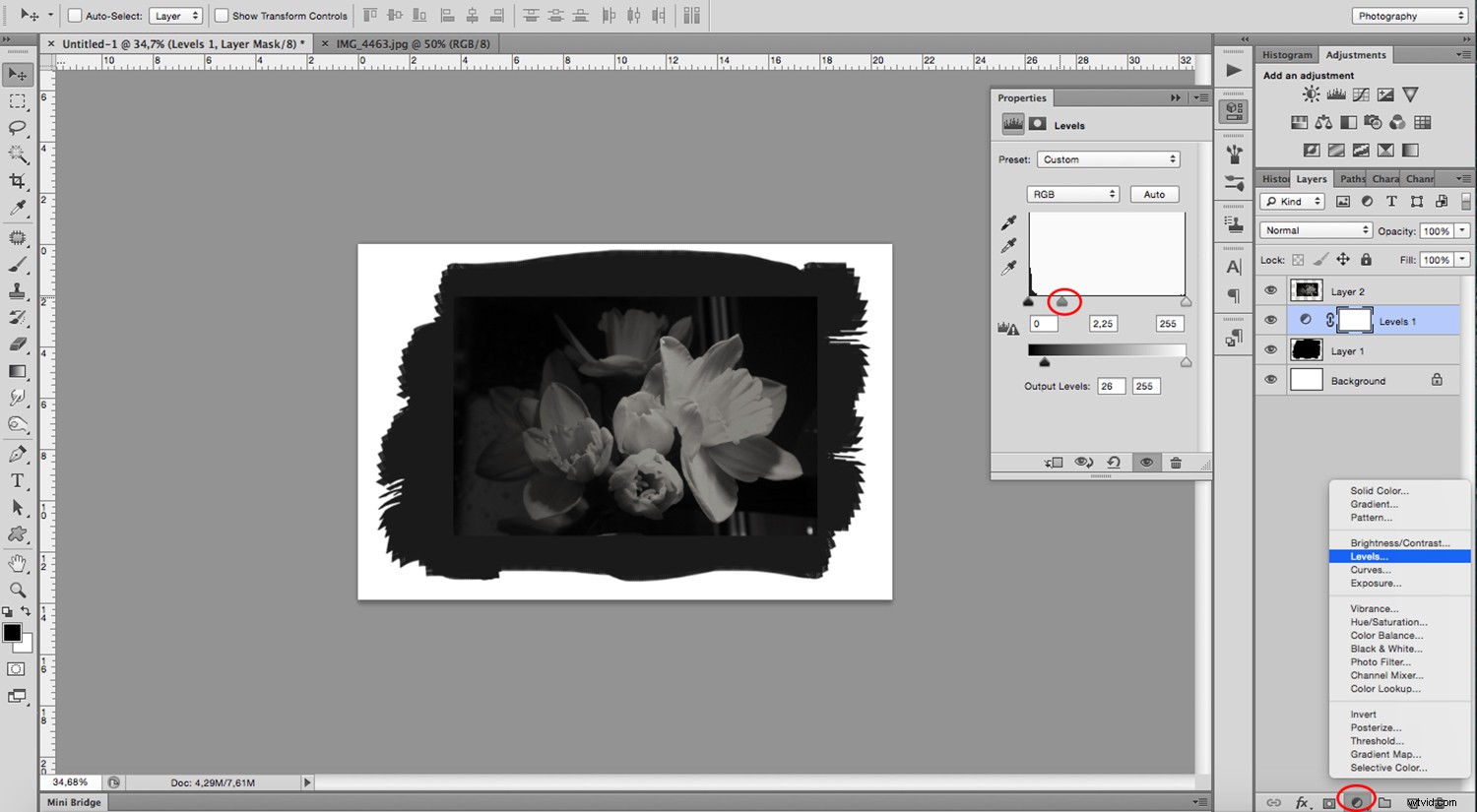Image resolution: width=1477 pixels, height=812 pixels.
Task: Choose Gradient Map from the adjustment menu
Action: 1385,754
